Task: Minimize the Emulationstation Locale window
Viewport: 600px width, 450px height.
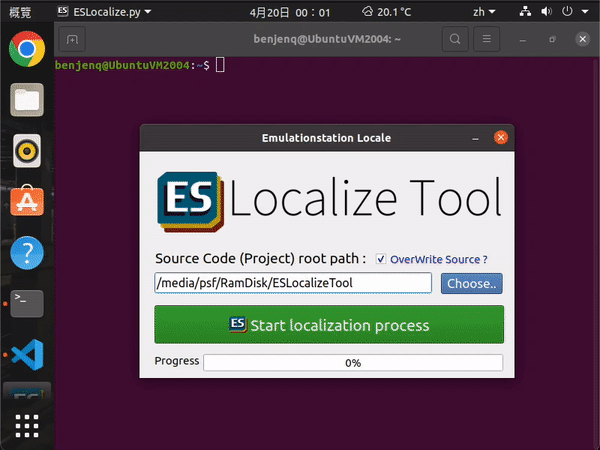Action: (475, 139)
